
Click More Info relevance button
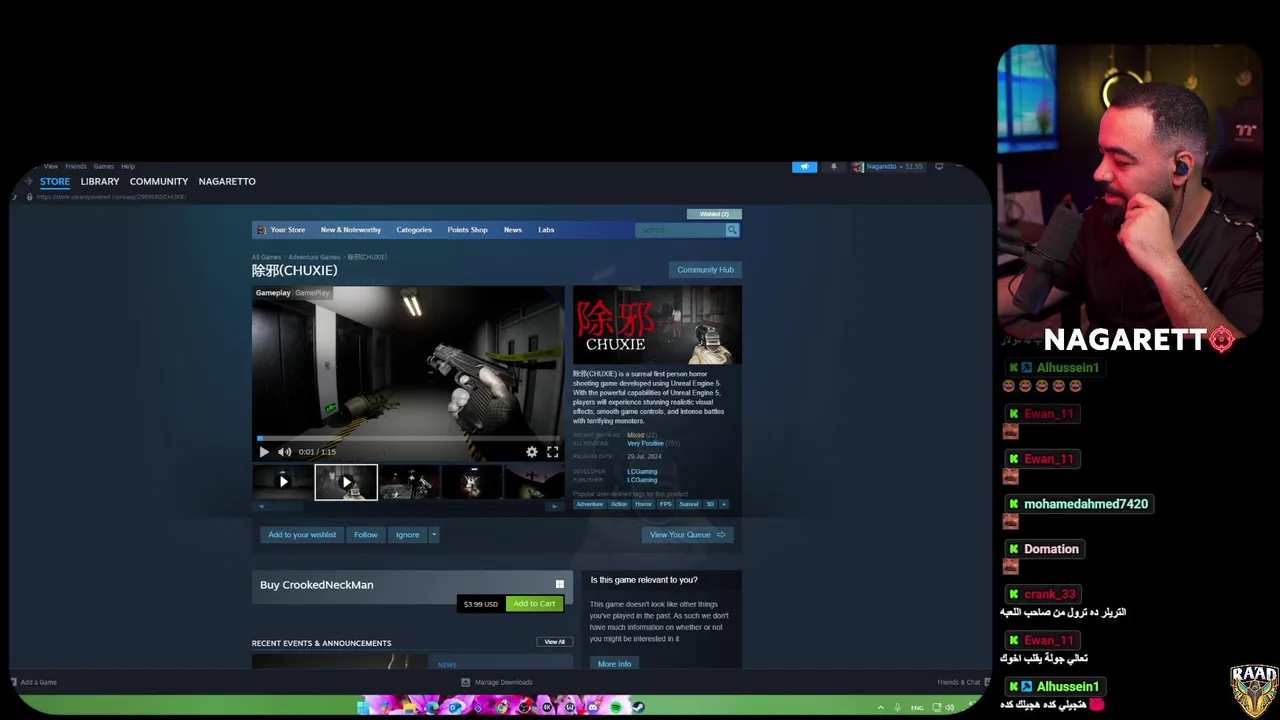tap(614, 664)
